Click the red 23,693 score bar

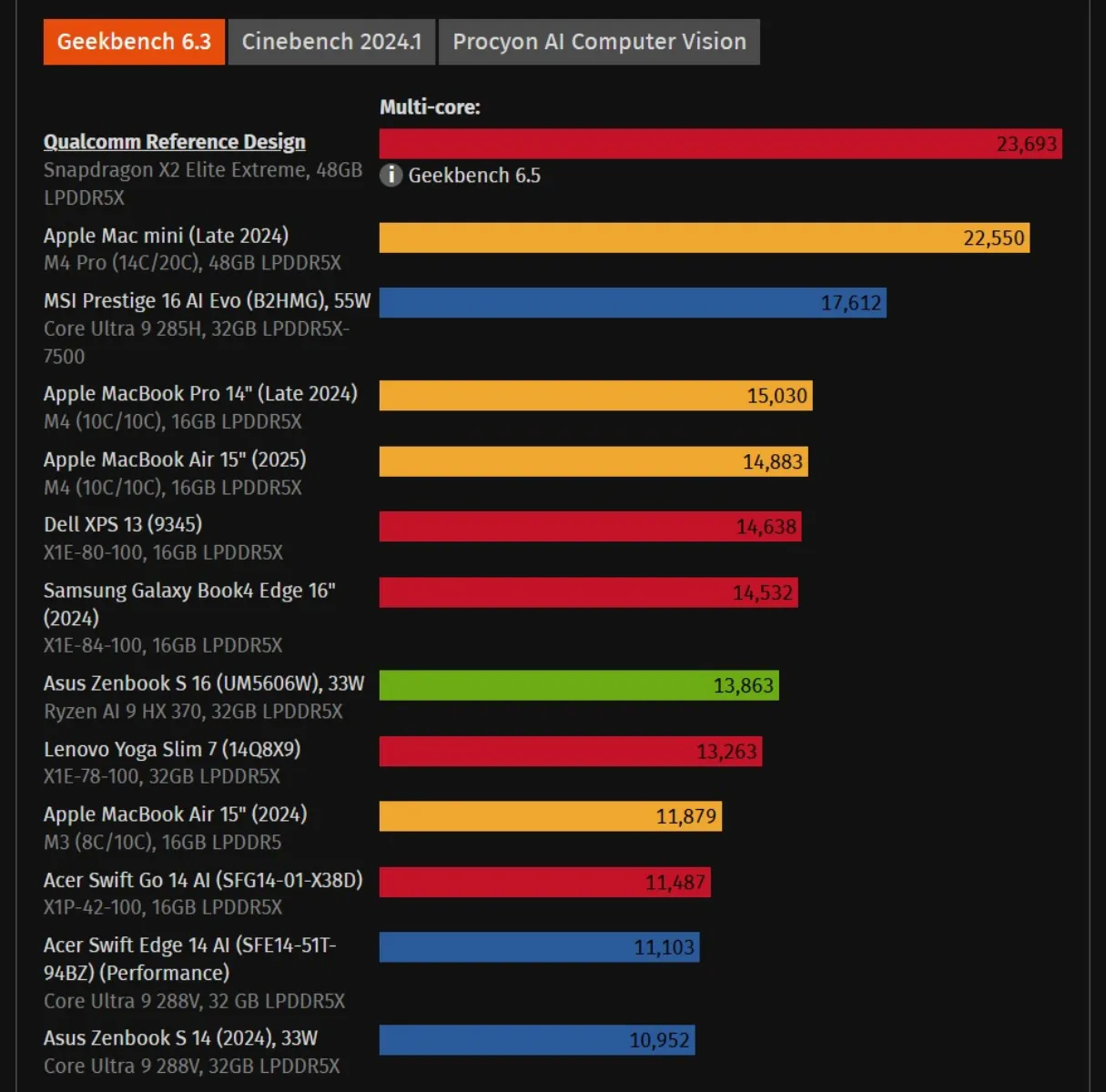tap(719, 144)
